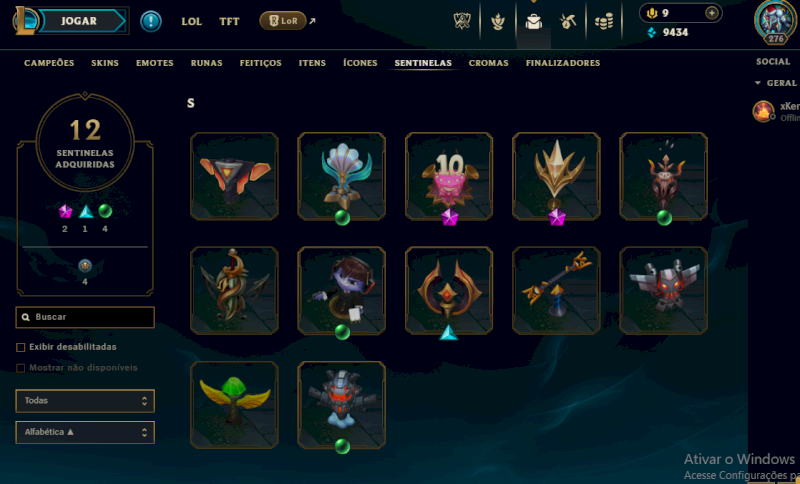Select the golden key ward skin
800x484 pixels.
556,291
